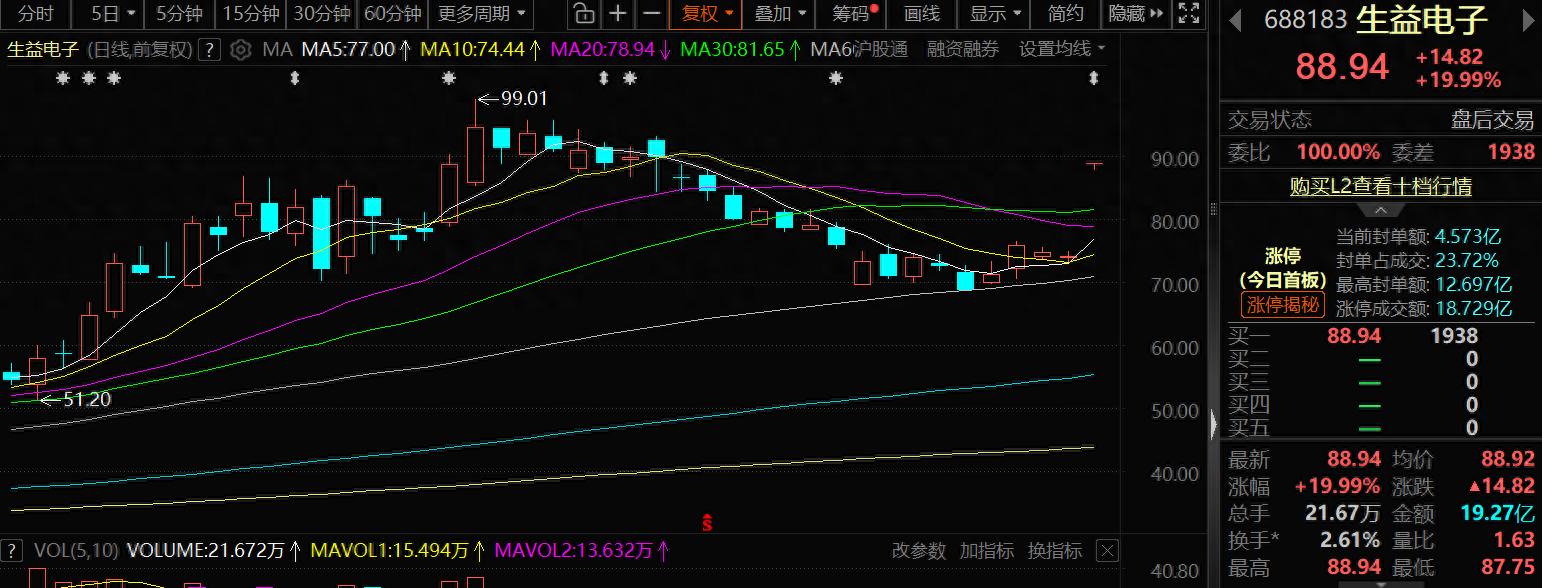Select the 画线 drawing tool

tap(921, 15)
